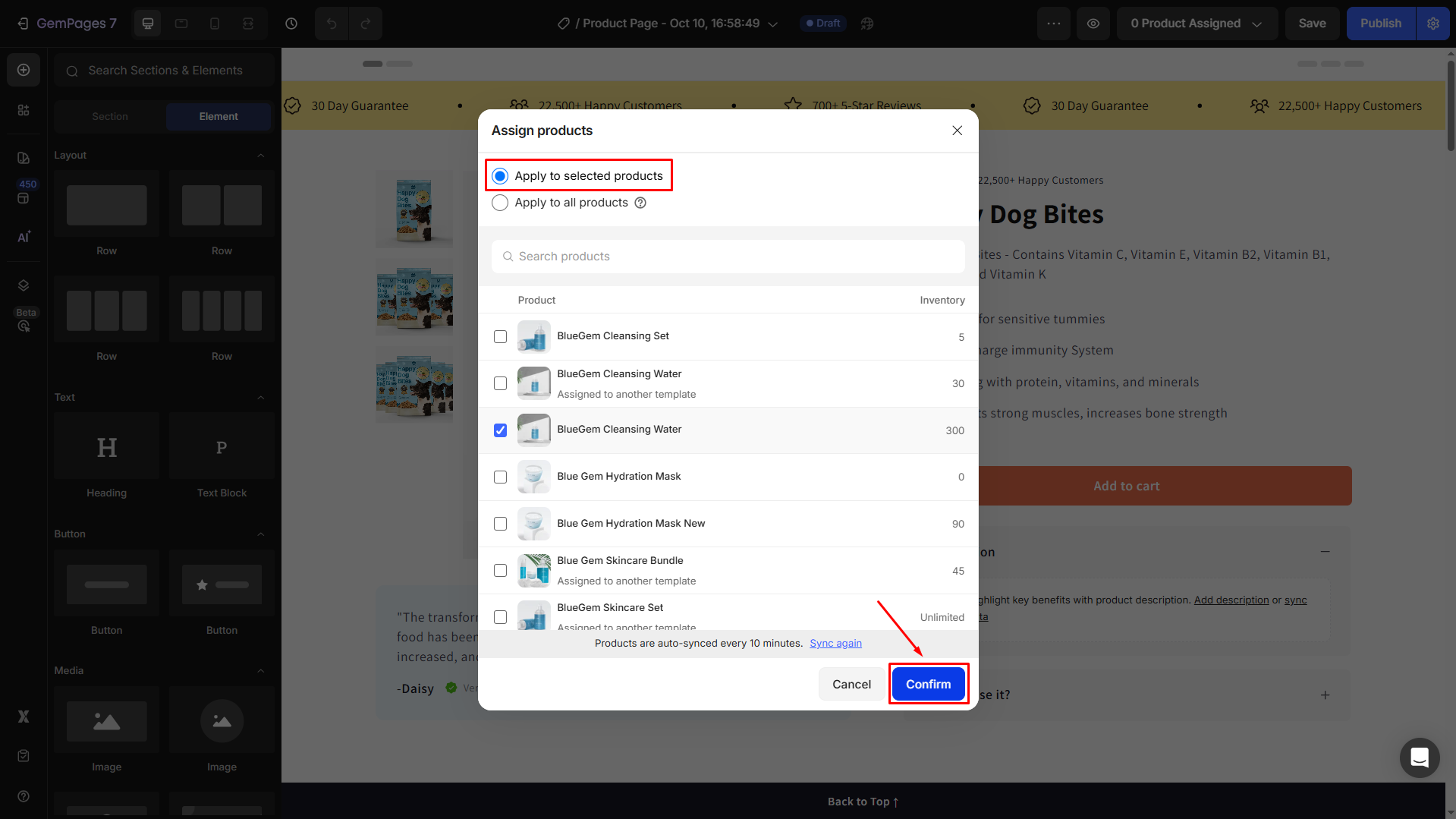
Task: Open version history clock icon
Action: coord(291,24)
